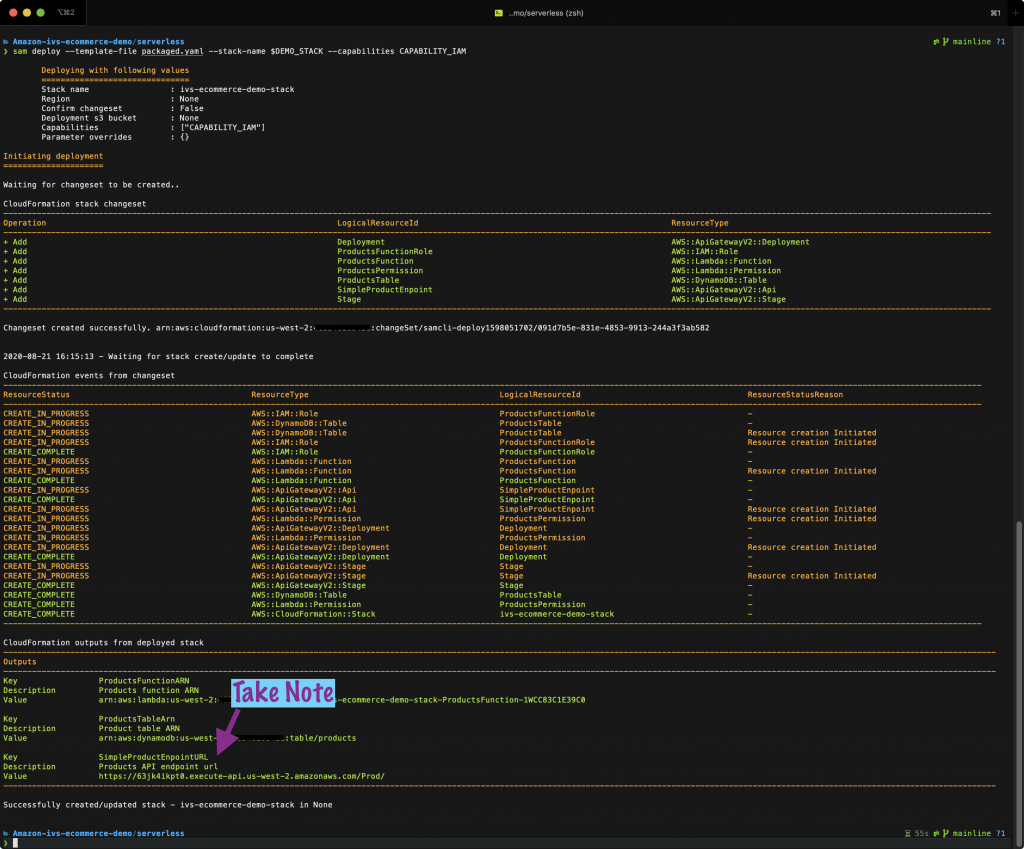Viewport: 1024px width, 849px height.
Task: Click the SimpleProductEnpointURL output key text
Action: (154, 756)
